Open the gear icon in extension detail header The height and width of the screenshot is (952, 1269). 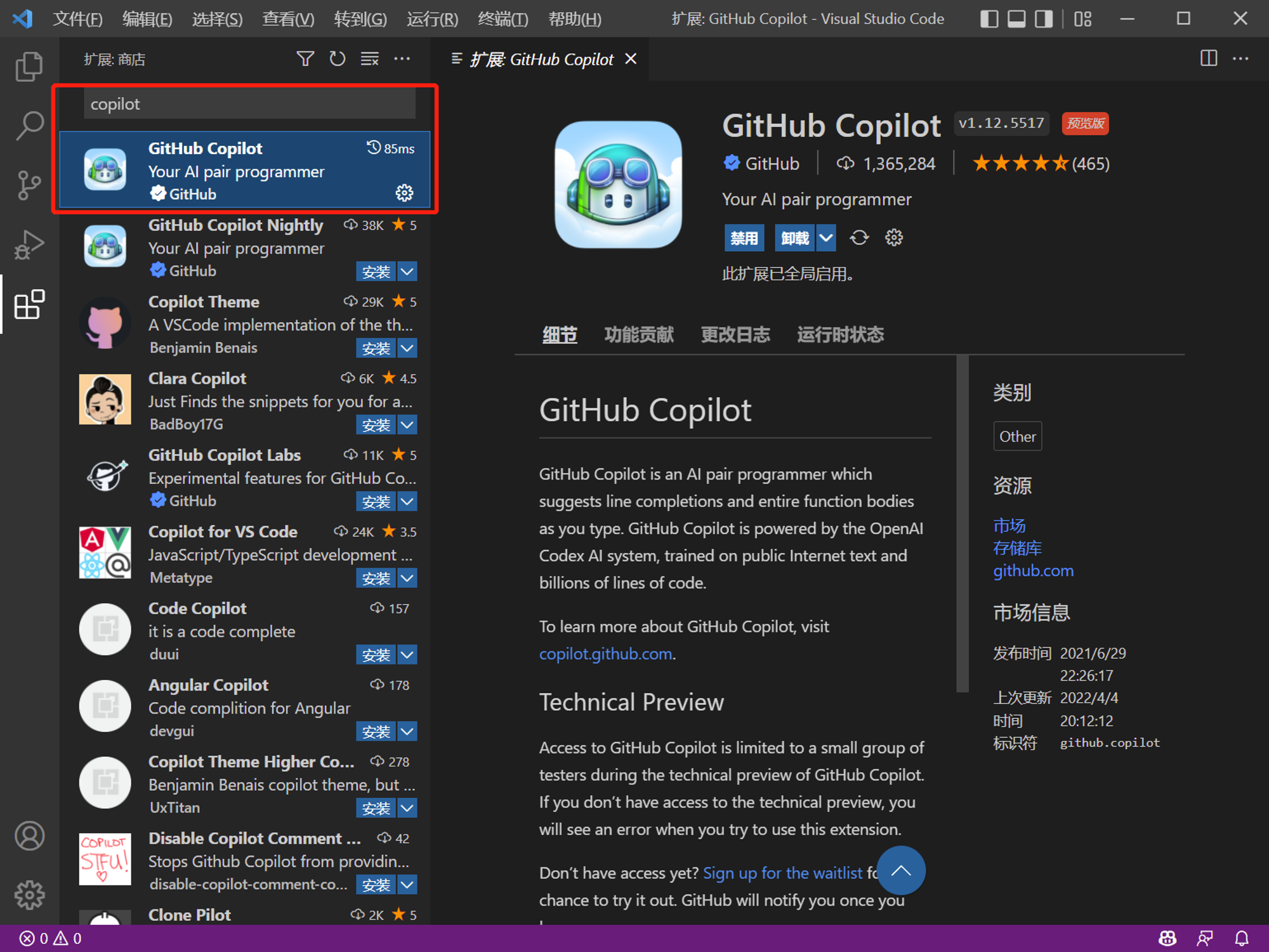[x=894, y=238]
